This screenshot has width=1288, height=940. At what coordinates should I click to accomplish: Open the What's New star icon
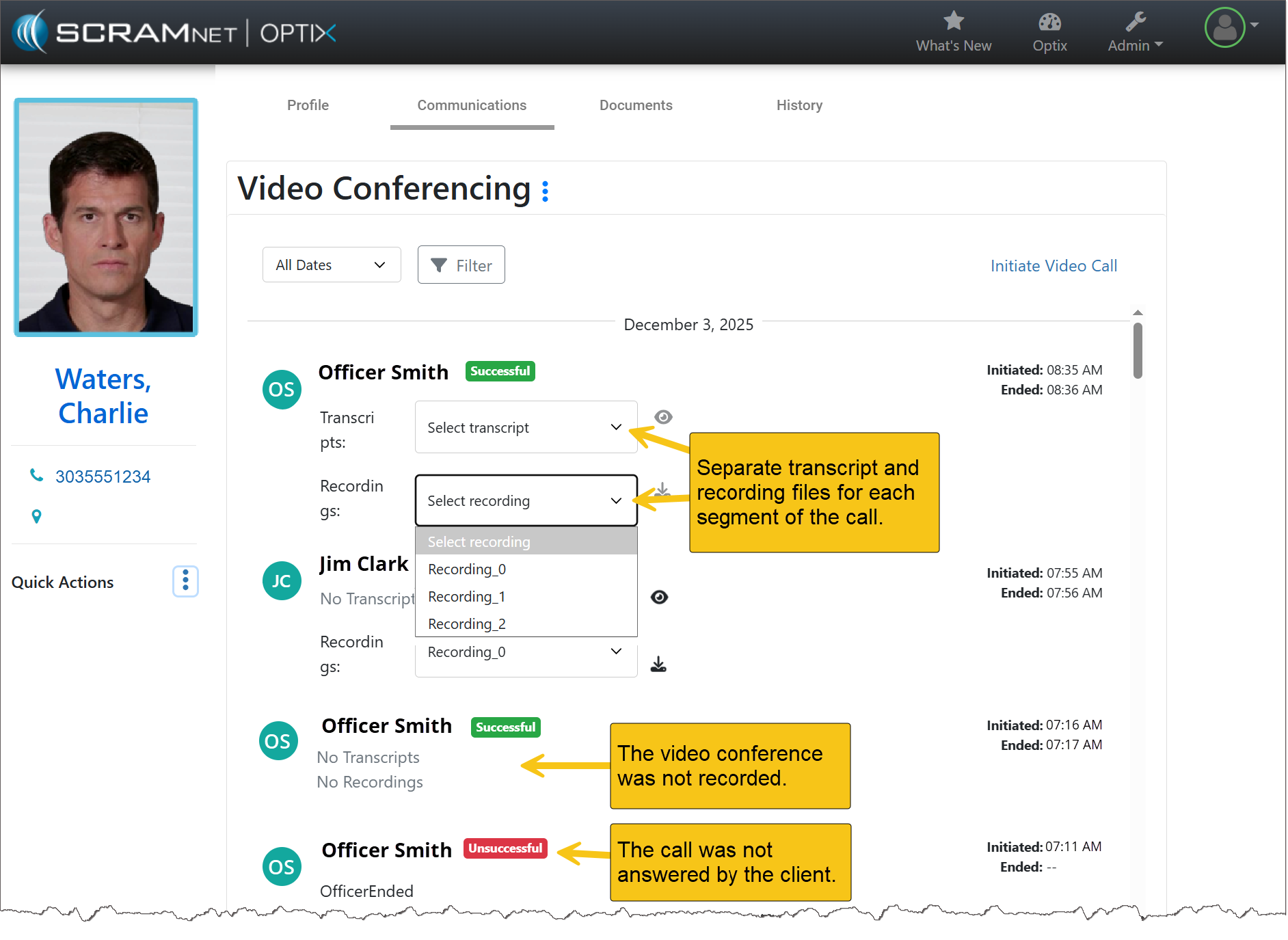click(x=953, y=22)
